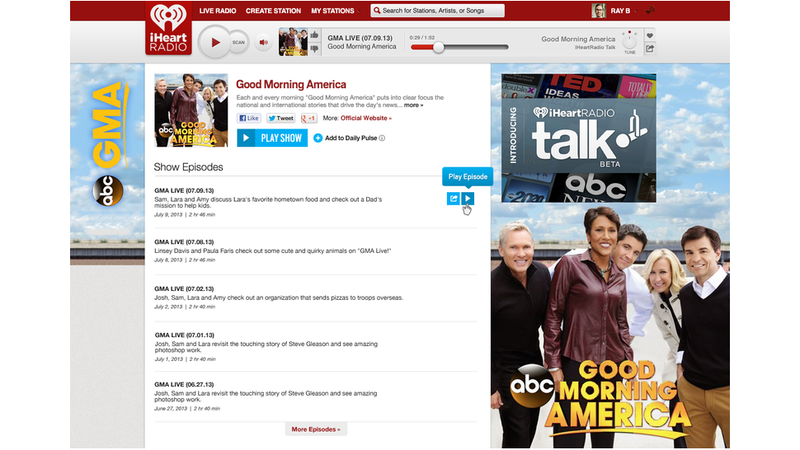Click the GMA ABC logo banner on left
Viewport: 800px width, 450px height.
pyautogui.click(x=108, y=145)
